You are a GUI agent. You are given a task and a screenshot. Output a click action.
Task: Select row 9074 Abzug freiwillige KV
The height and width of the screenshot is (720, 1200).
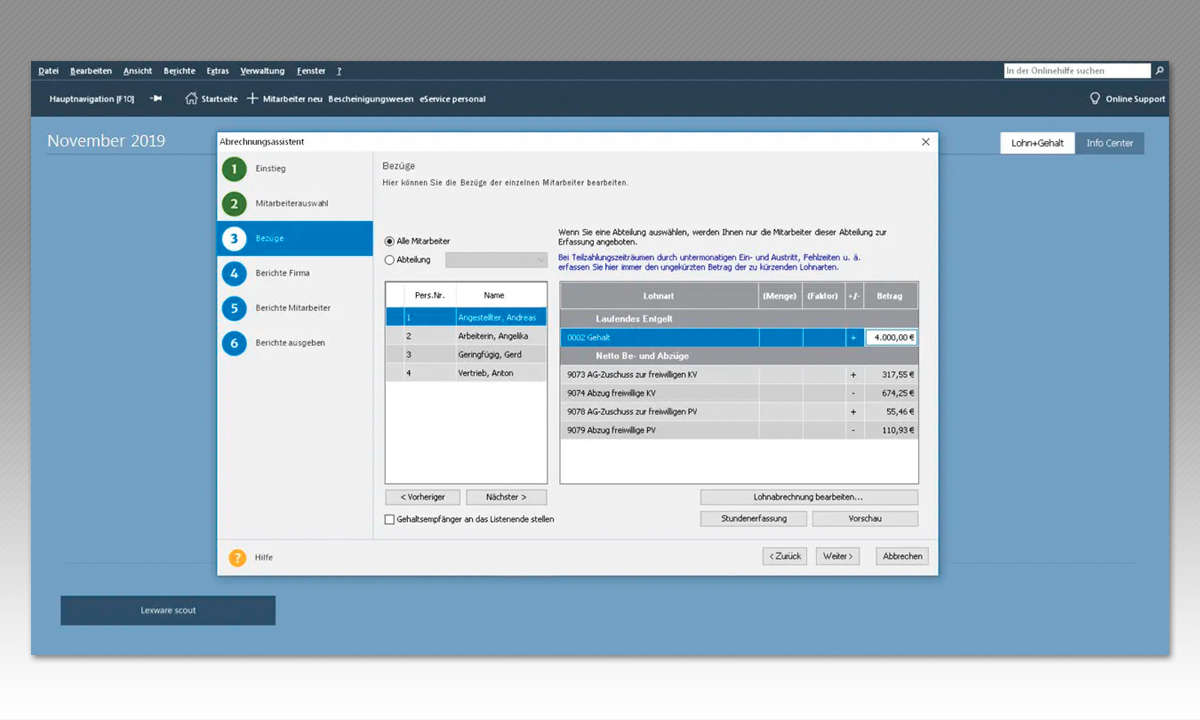pos(739,393)
